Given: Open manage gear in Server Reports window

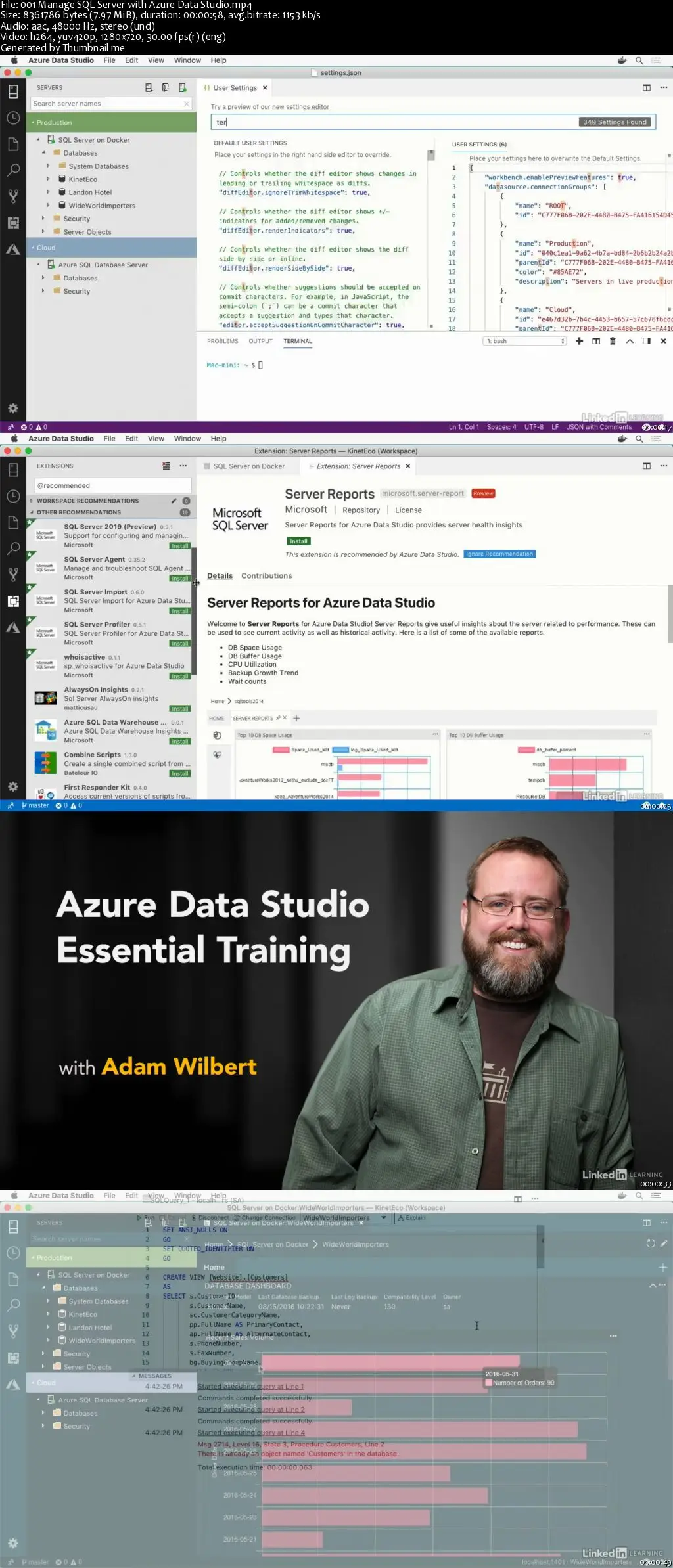Looking at the screenshot, I should (x=13, y=786).
